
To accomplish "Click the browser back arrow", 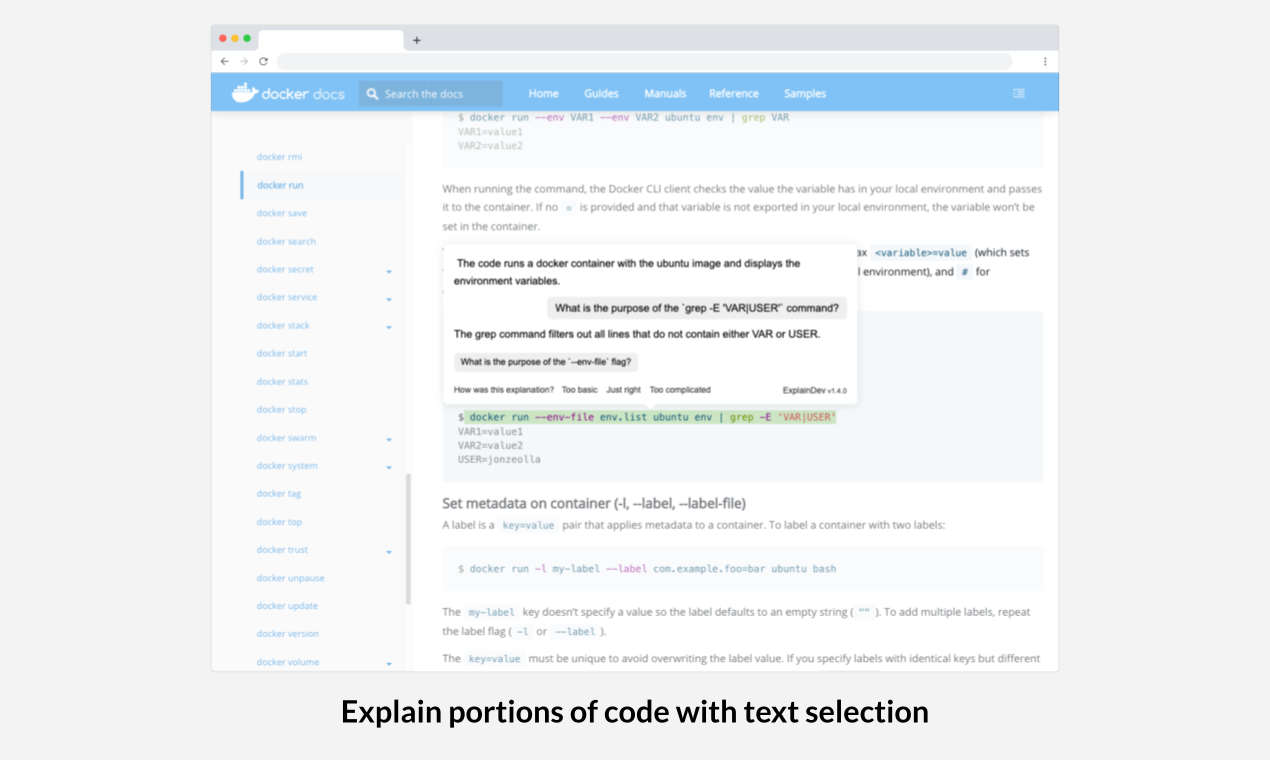I will [x=225, y=61].
